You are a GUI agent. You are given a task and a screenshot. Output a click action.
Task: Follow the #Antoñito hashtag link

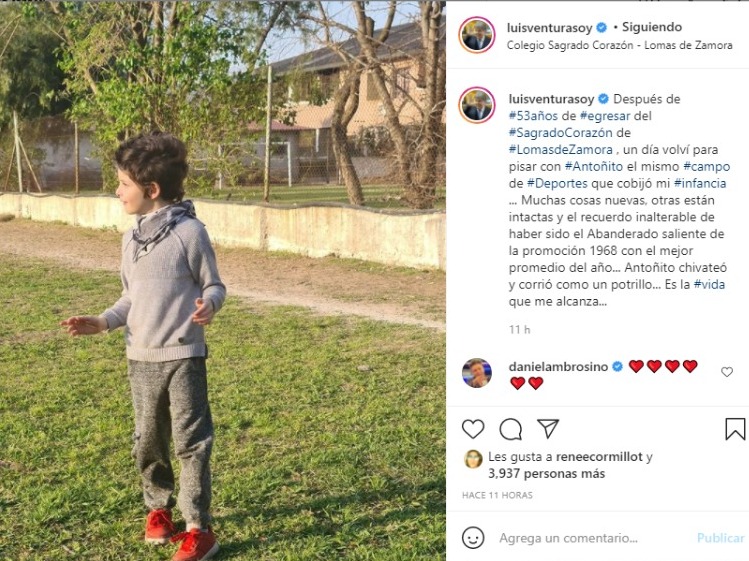[x=594, y=166]
